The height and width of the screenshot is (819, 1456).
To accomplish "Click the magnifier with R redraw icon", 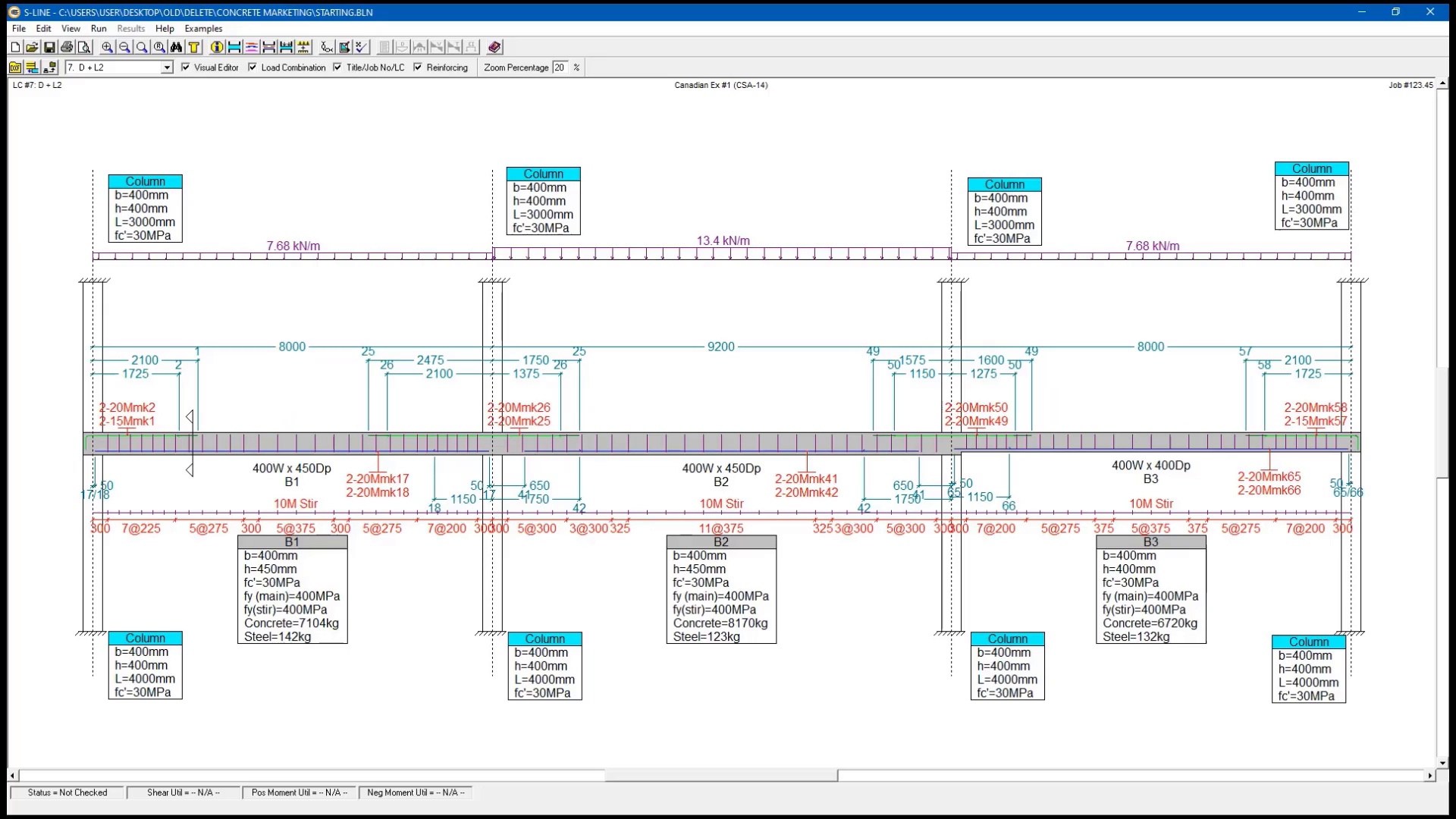I will click(159, 47).
